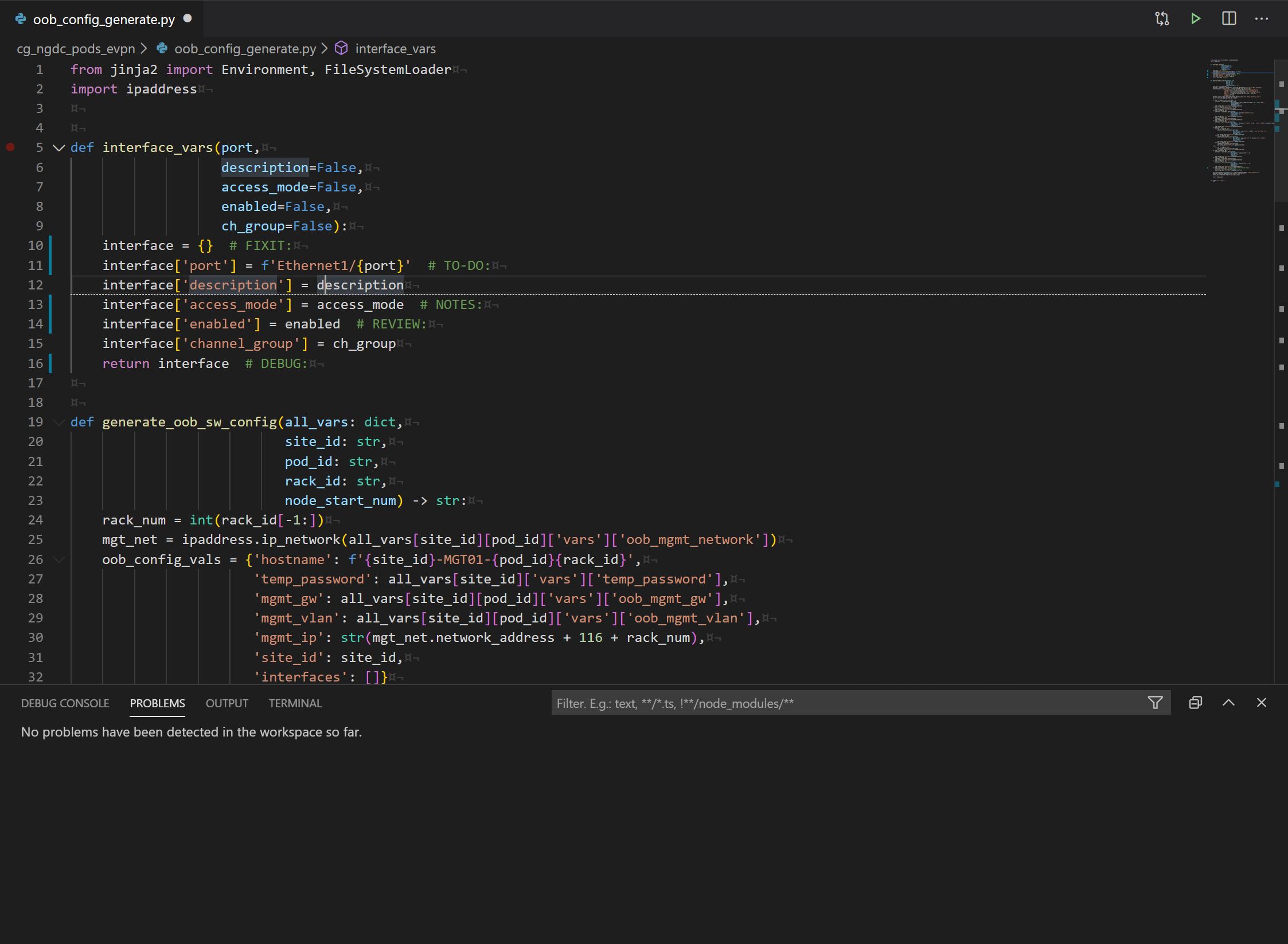Select the OUTPUT panel tab
Image resolution: width=1288 pixels, height=944 pixels.
point(227,703)
